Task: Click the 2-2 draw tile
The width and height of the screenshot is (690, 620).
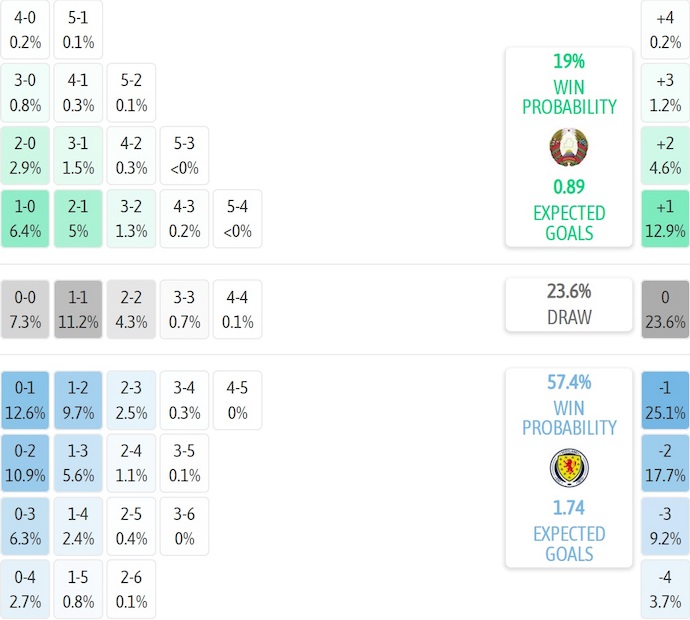Action: (x=131, y=309)
